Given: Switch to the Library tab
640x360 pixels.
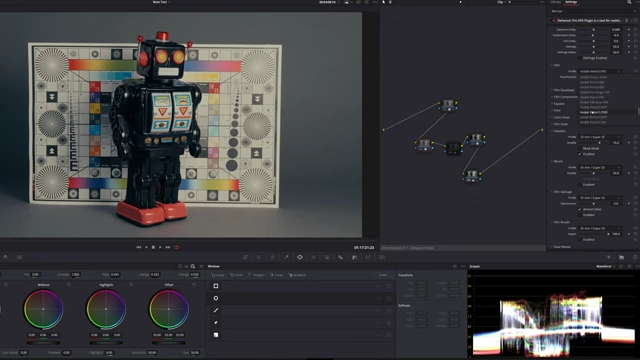Looking at the screenshot, I should pyautogui.click(x=556, y=2).
